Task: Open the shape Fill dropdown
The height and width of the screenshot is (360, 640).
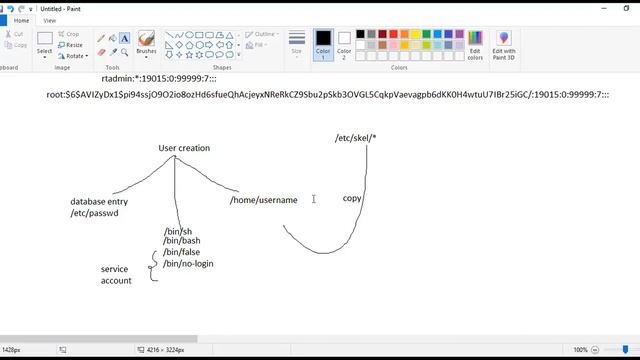Action: coord(257,45)
